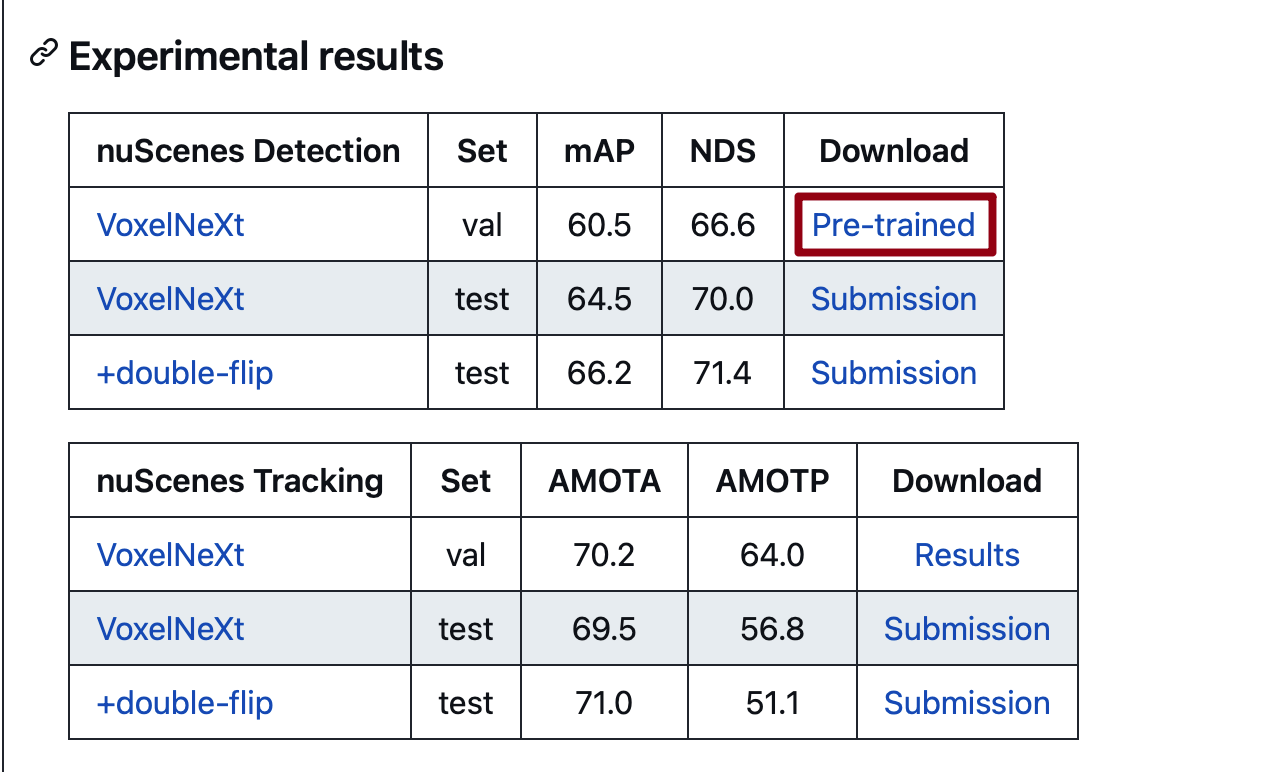Screen dimensions: 1264x772
Task: Open the Pre-trained download link
Action: (x=893, y=225)
